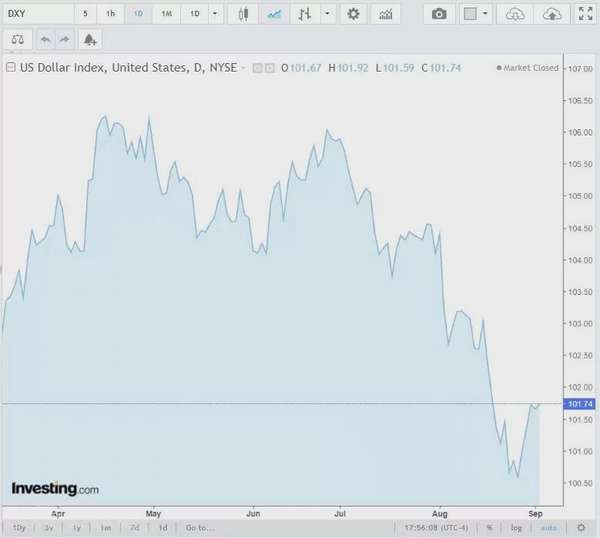Set range to 1d
The width and height of the screenshot is (600, 538).
[x=163, y=528]
